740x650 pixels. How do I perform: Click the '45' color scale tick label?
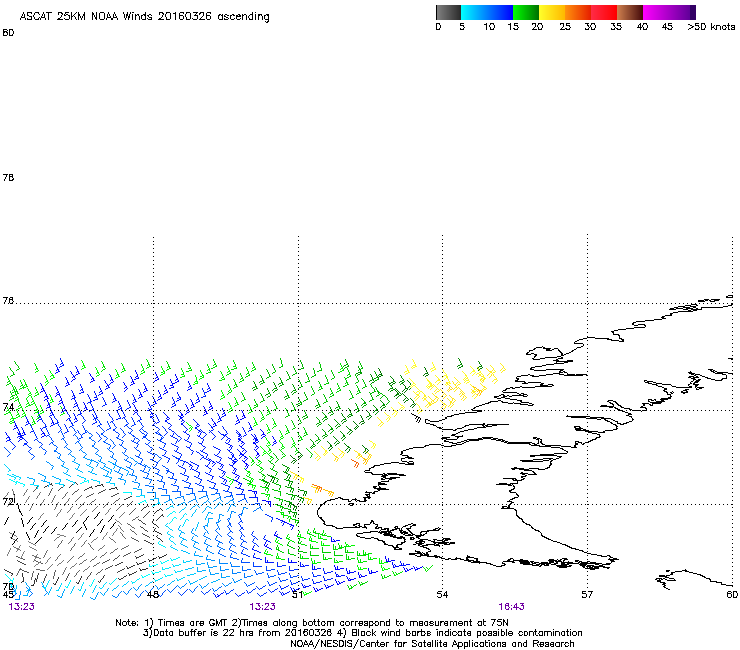(x=667, y=27)
